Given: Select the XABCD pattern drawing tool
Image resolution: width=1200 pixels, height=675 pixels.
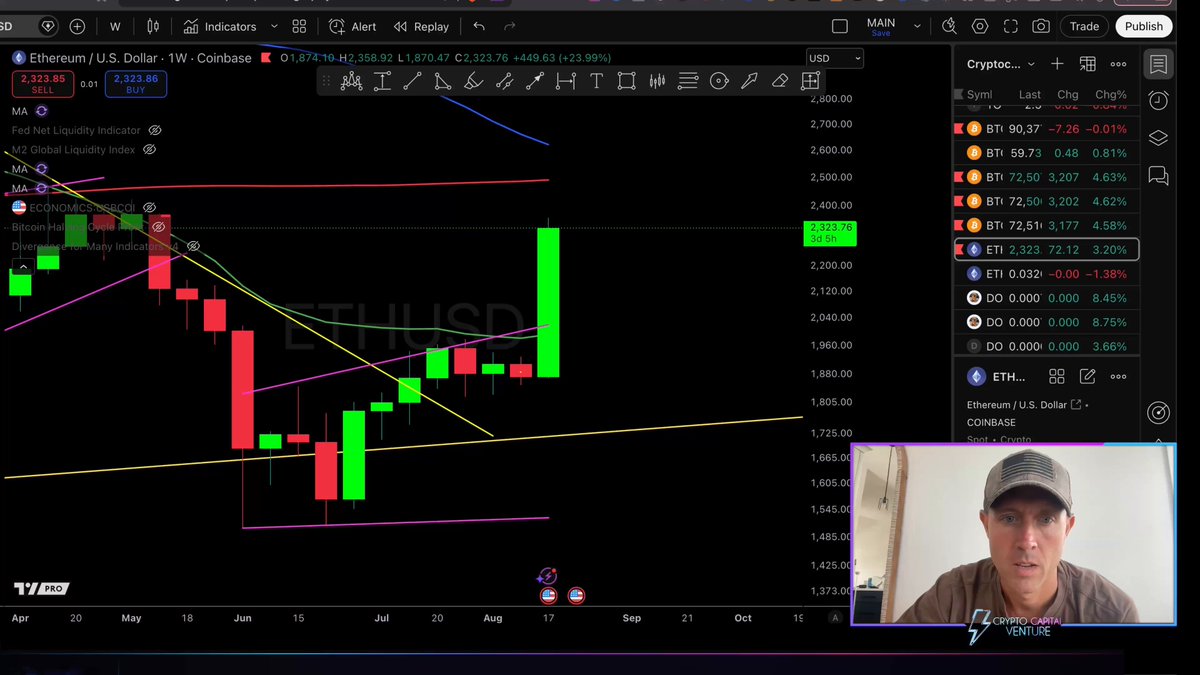Looking at the screenshot, I should coord(351,82).
